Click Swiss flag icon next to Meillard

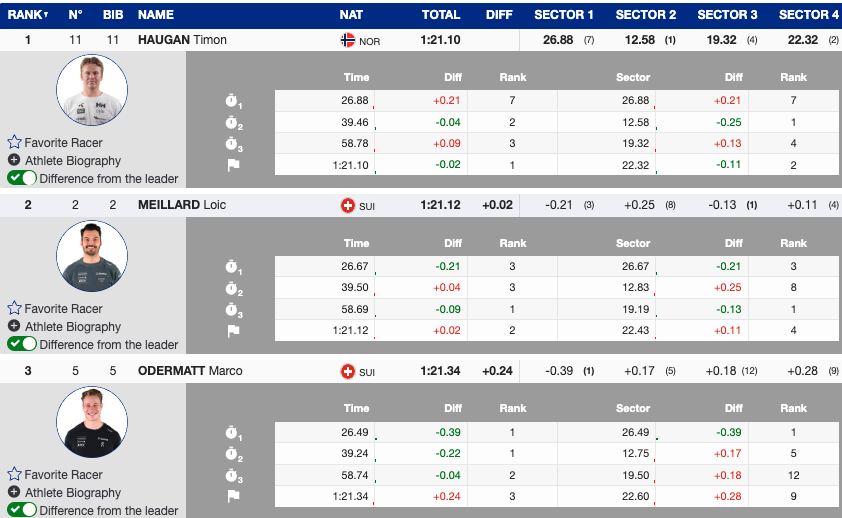[348, 206]
